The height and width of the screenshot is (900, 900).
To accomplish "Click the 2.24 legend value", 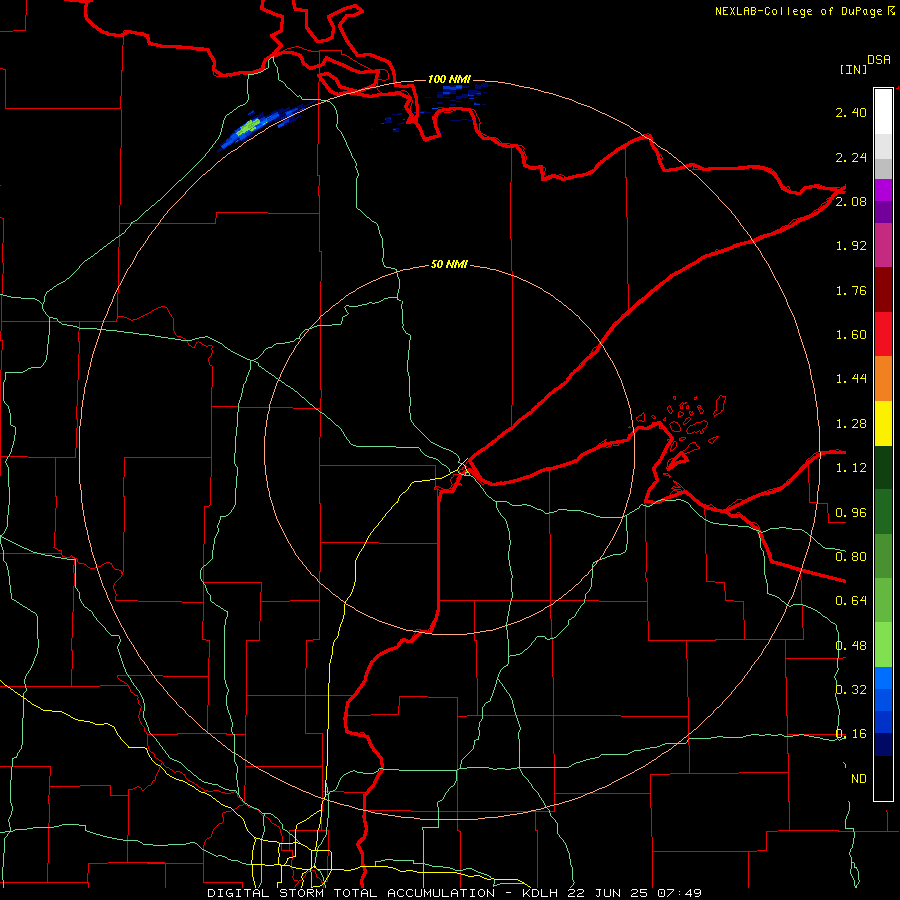I will (x=851, y=157).
